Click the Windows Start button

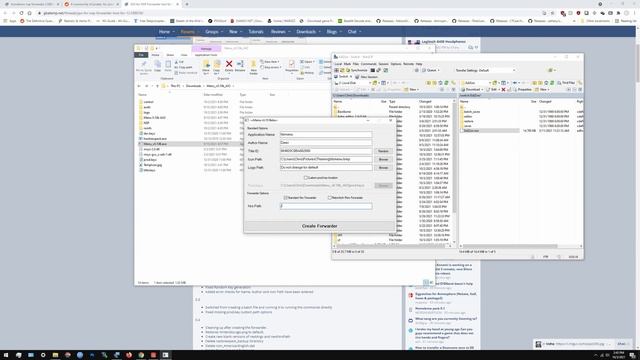click(x=6, y=355)
